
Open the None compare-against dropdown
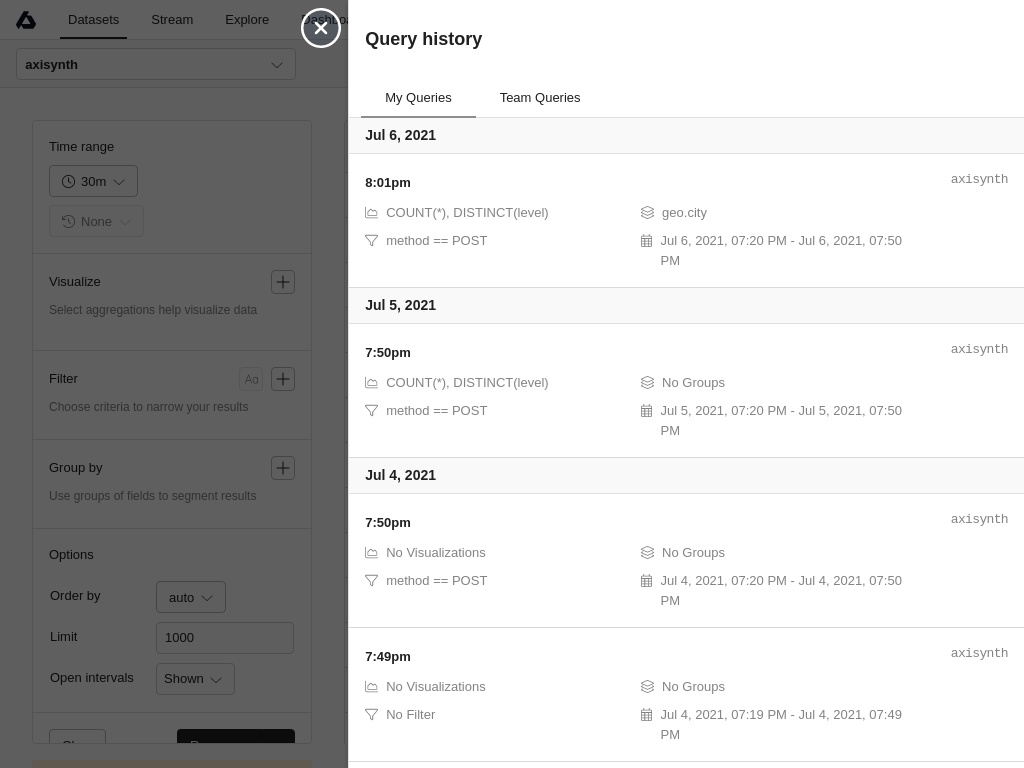96,221
